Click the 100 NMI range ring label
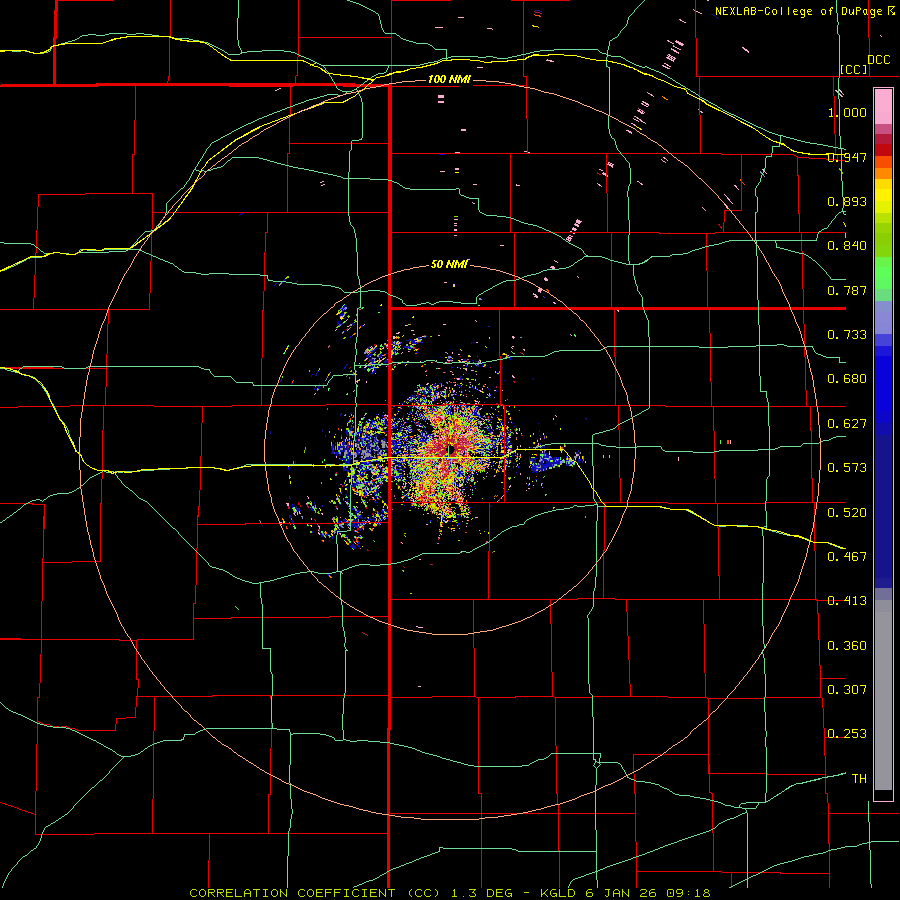The width and height of the screenshot is (900, 900). pyautogui.click(x=449, y=79)
